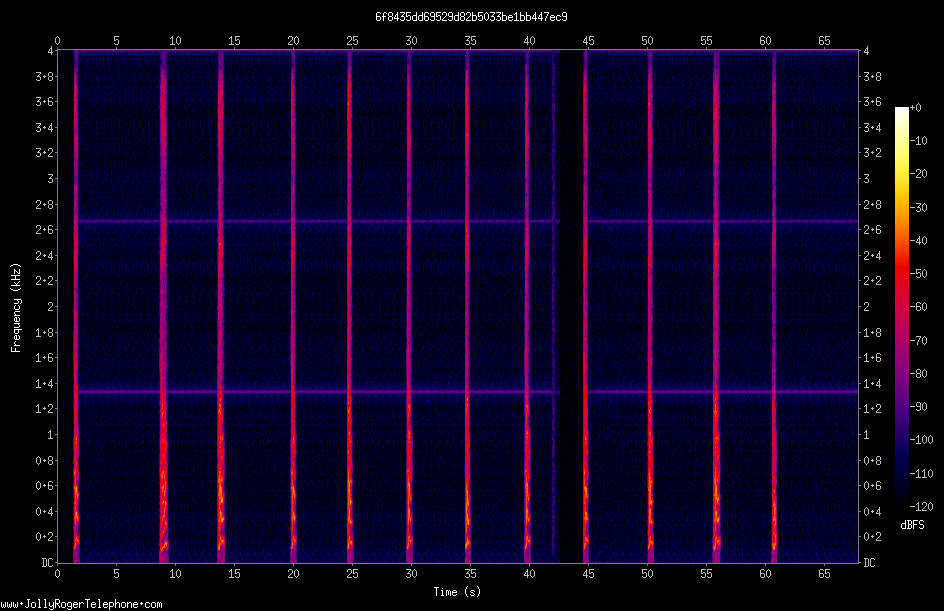Select the "-80" color scale label
The width and height of the screenshot is (944, 611).
tap(919, 374)
